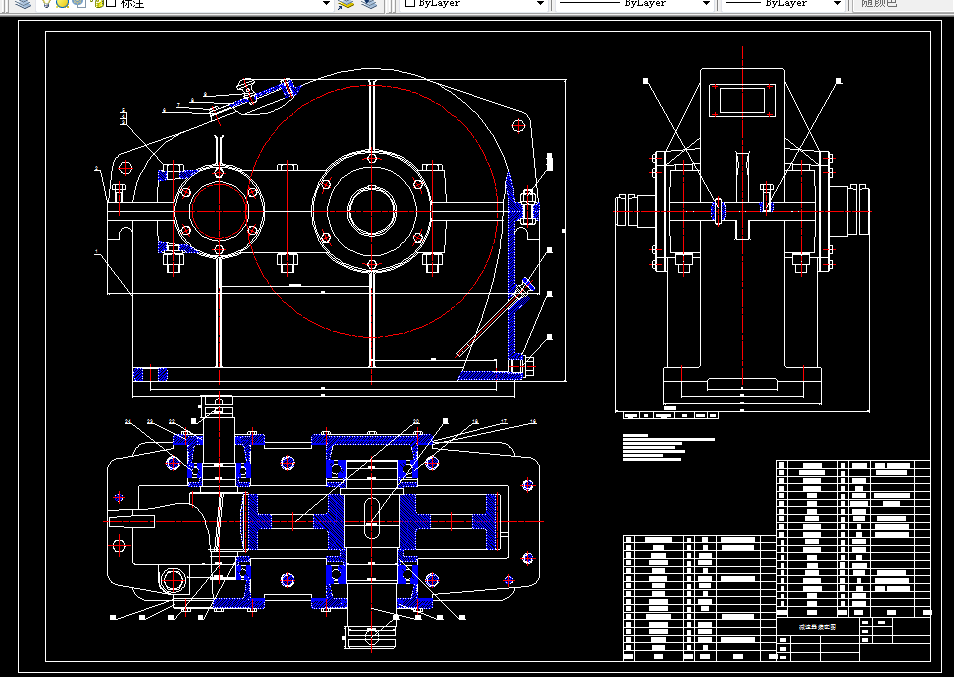Click the Layer Previous icon
954x677 pixels.
369,4
